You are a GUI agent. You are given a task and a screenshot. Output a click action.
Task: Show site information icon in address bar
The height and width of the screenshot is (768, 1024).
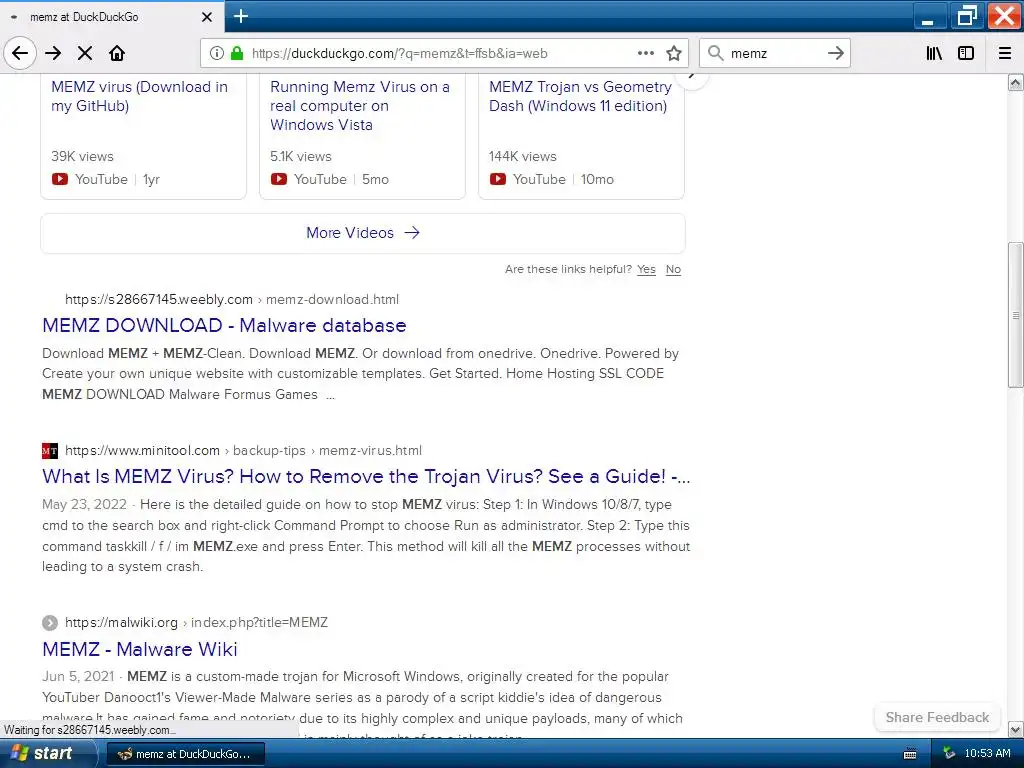[217, 53]
